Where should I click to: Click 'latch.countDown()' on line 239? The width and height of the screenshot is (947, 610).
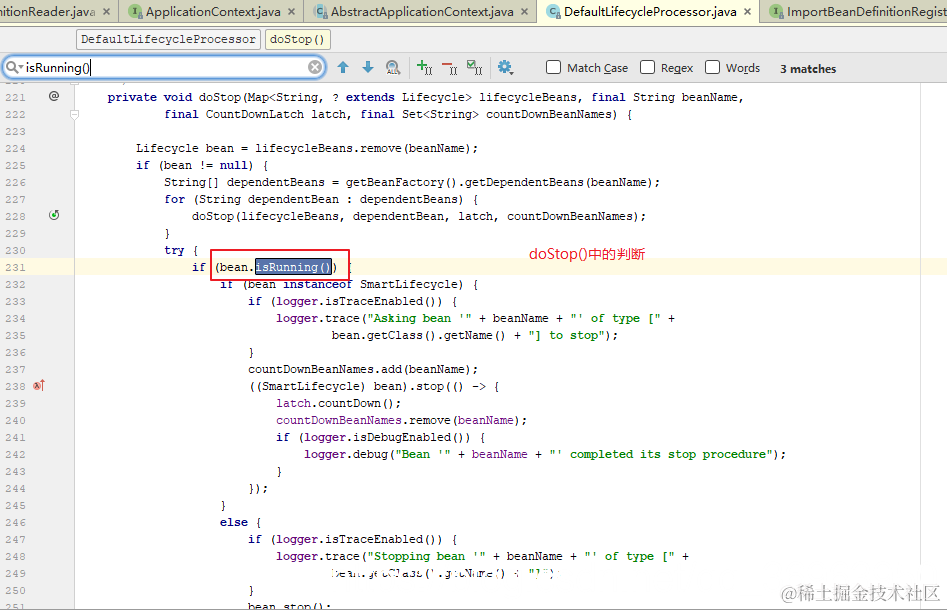point(335,403)
